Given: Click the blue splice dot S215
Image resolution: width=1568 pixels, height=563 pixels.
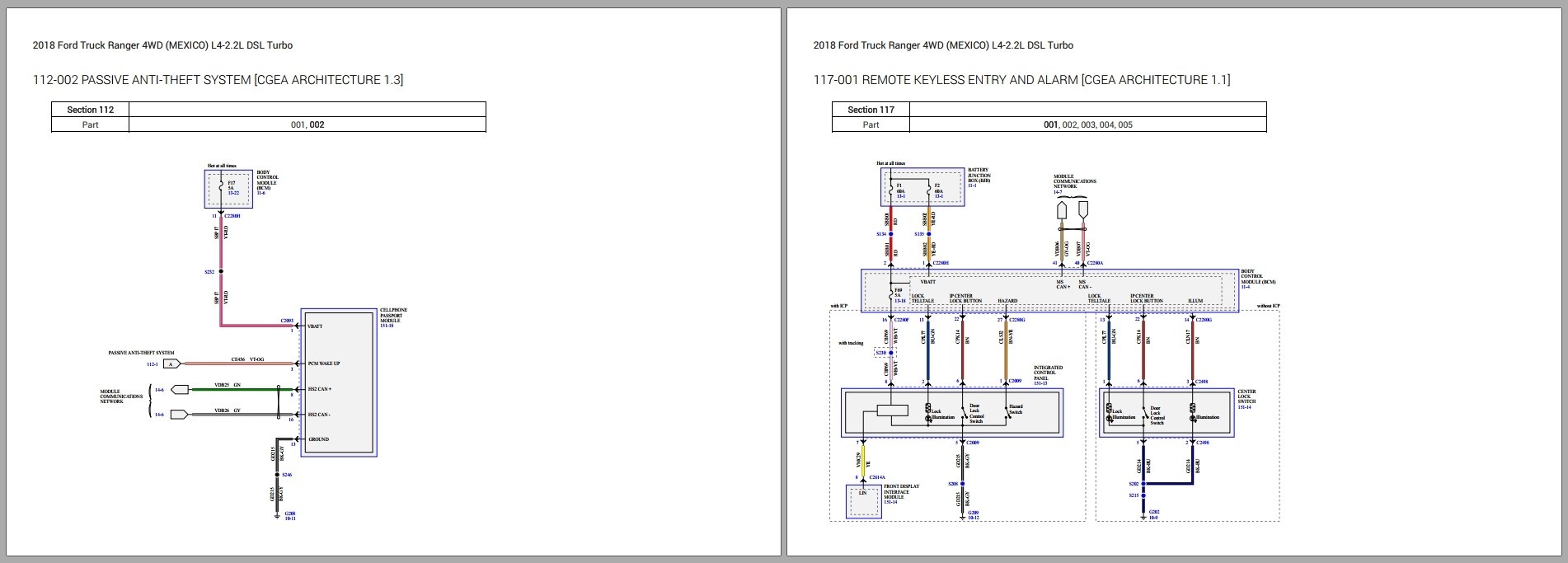Looking at the screenshot, I should pyautogui.click(x=1143, y=495).
